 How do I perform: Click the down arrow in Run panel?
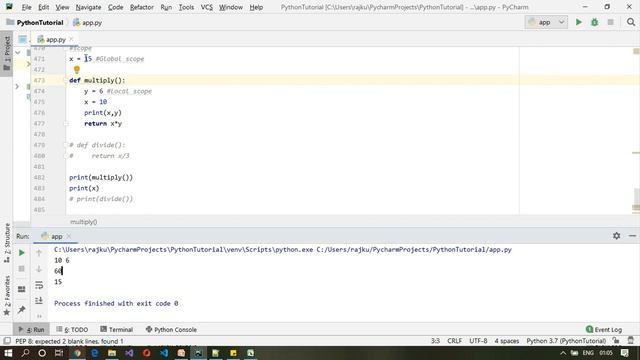click(x=39, y=269)
